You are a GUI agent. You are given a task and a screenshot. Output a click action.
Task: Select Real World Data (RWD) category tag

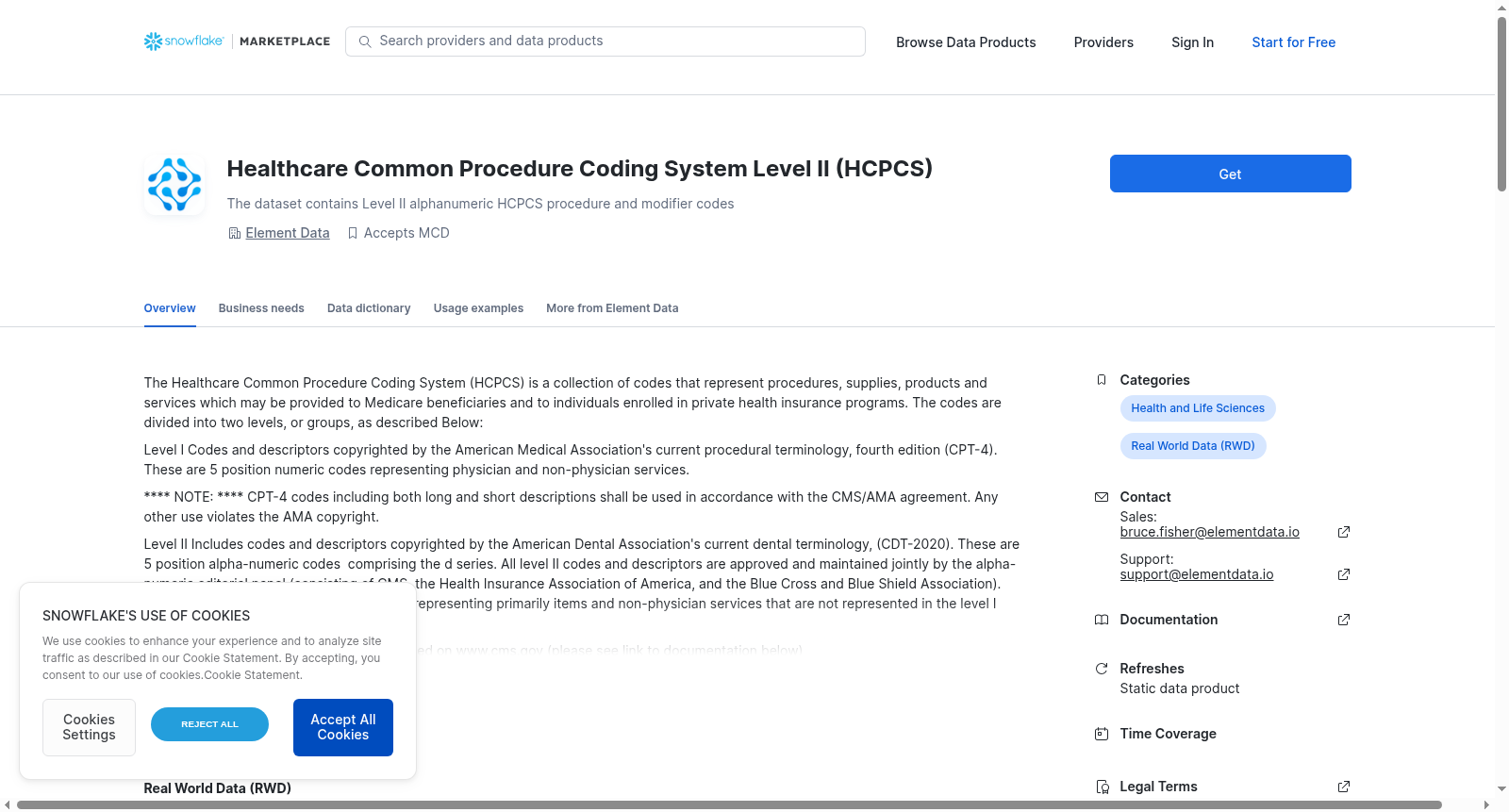(x=1193, y=446)
